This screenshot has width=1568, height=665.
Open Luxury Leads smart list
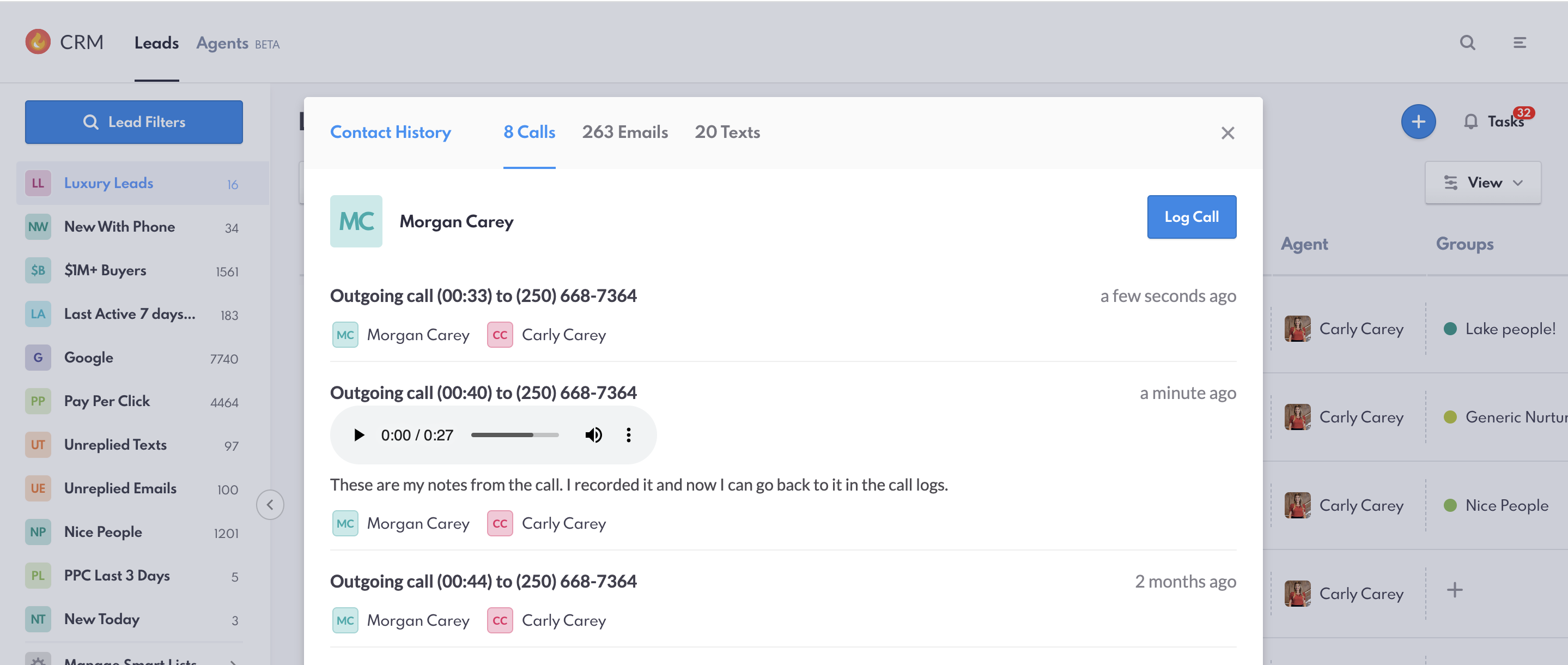(142, 183)
